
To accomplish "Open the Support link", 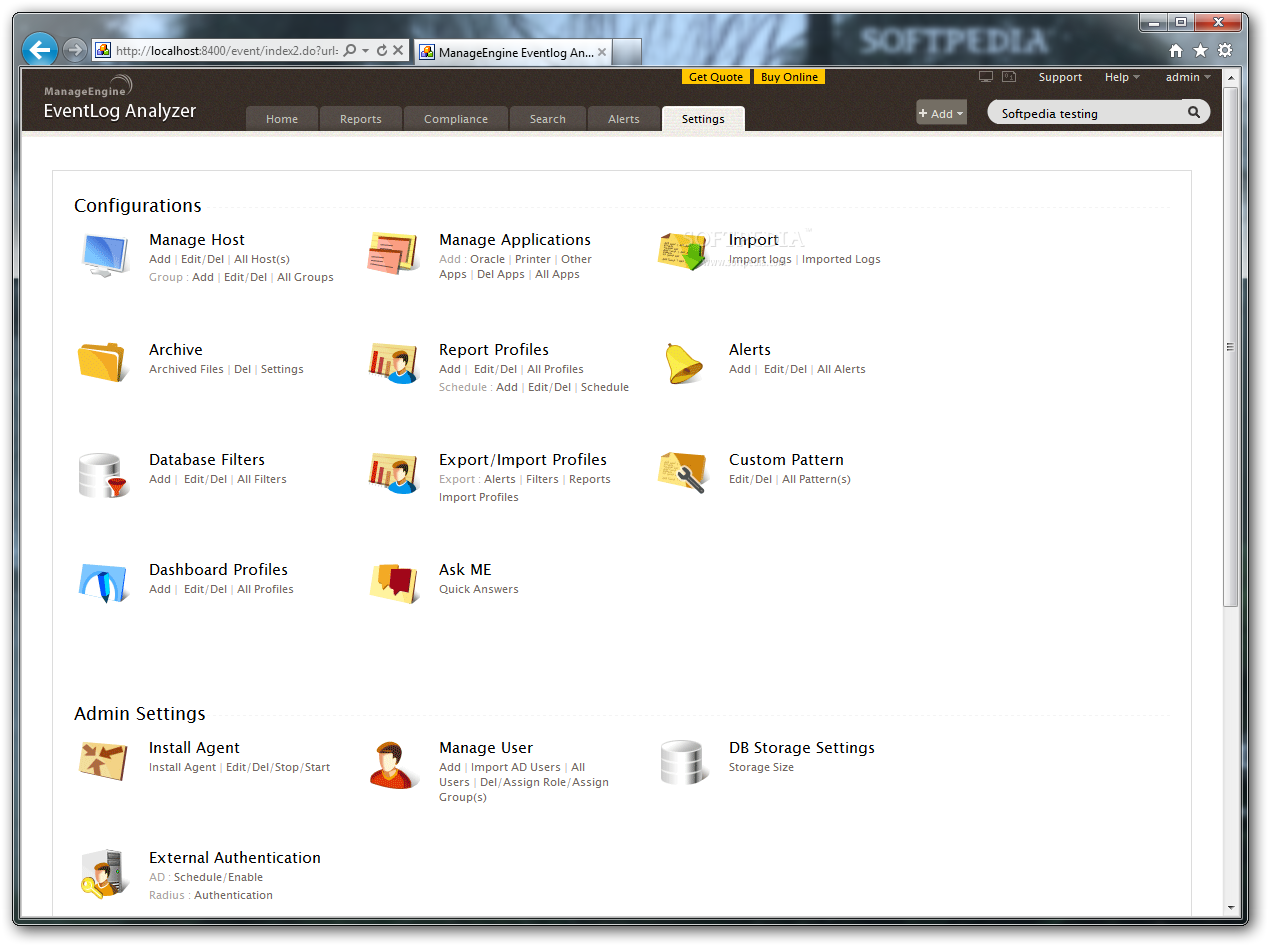I will (1060, 77).
